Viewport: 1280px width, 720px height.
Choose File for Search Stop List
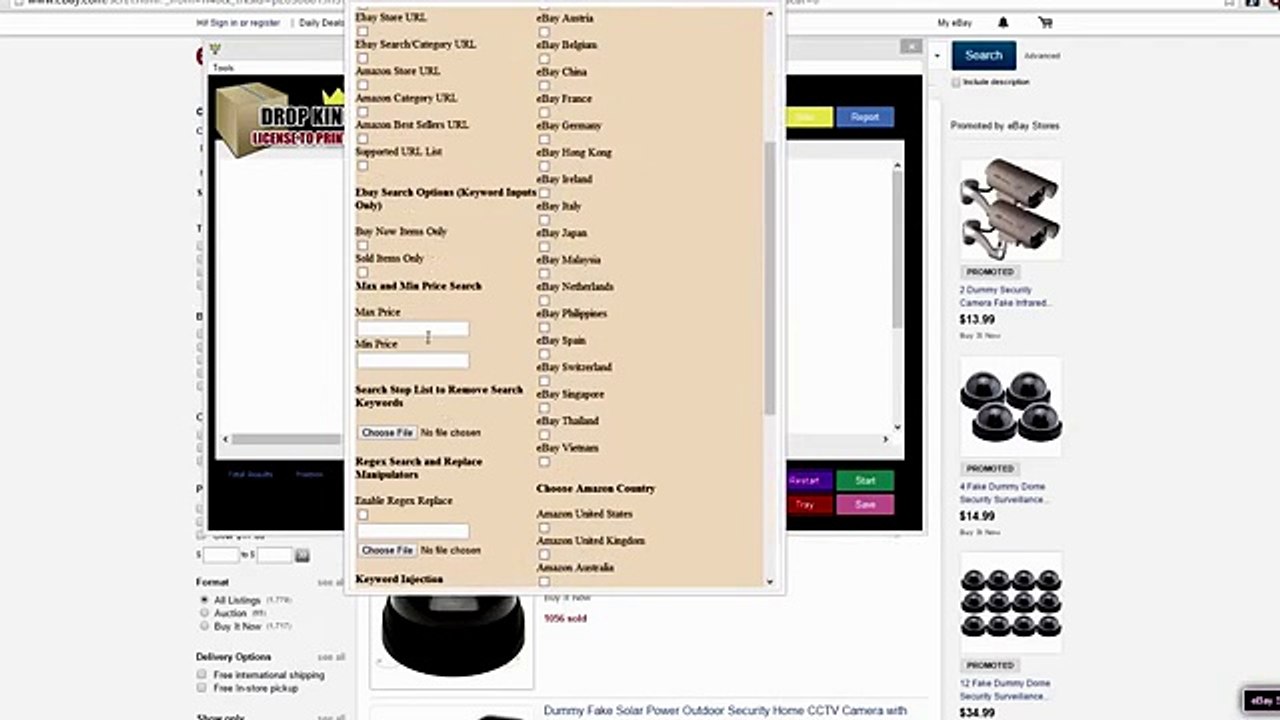pyautogui.click(x=388, y=433)
